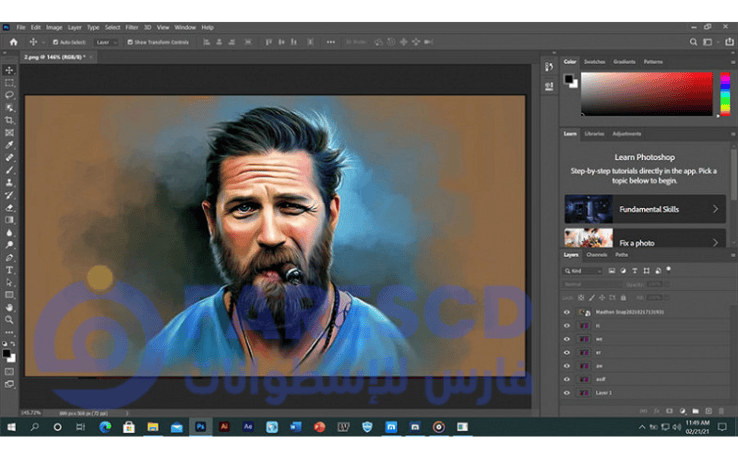
Task: Close the 2.png document tab
Action: 91,57
